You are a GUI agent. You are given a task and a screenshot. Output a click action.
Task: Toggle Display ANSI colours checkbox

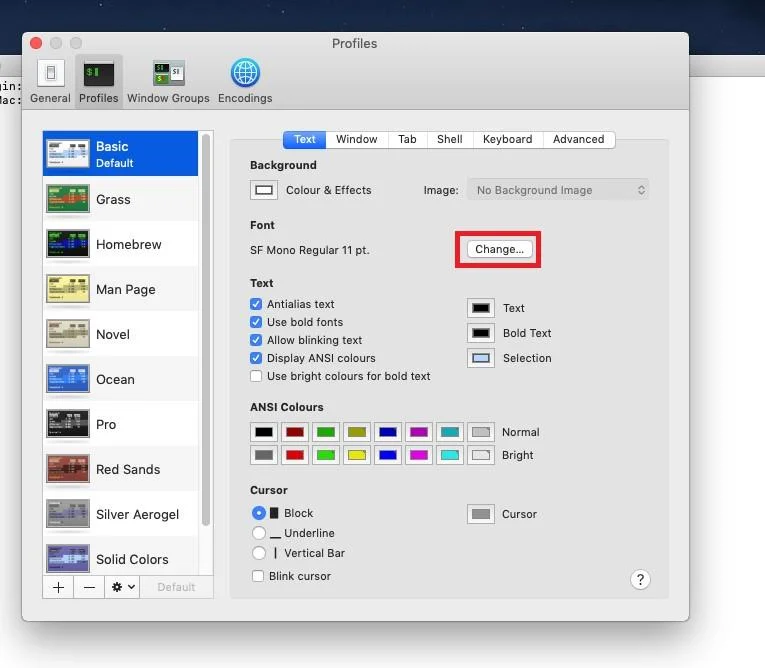(x=256, y=358)
